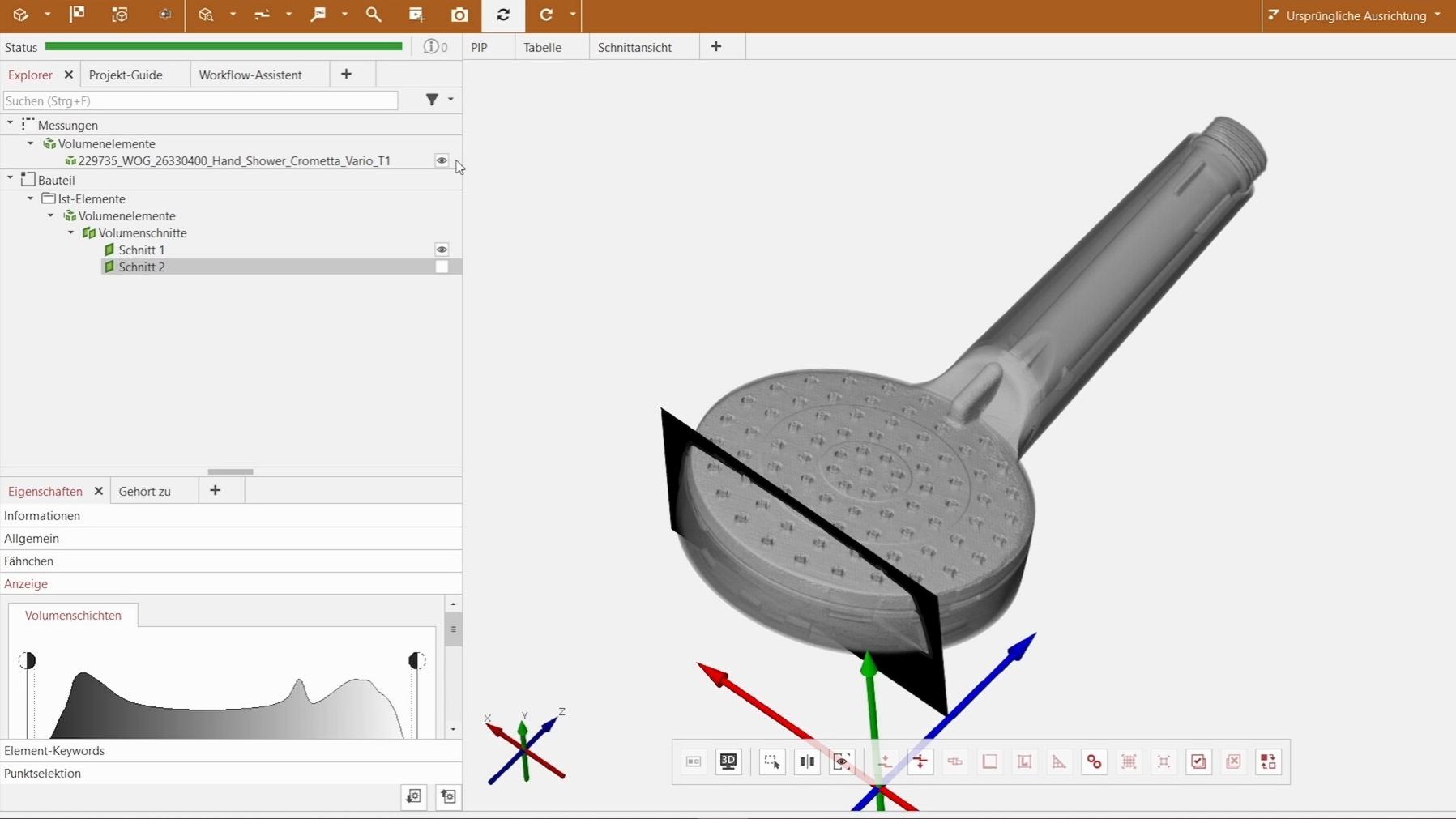Collapse the Ist-Elemente folder node
The image size is (1456, 819).
30,198
